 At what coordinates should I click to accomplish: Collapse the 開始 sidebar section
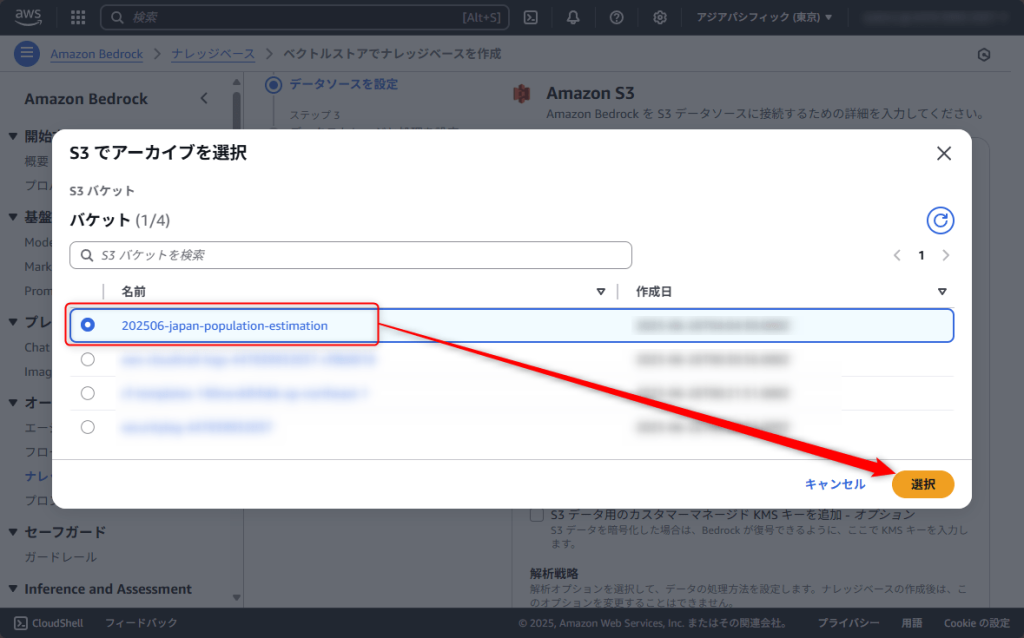pos(13,136)
